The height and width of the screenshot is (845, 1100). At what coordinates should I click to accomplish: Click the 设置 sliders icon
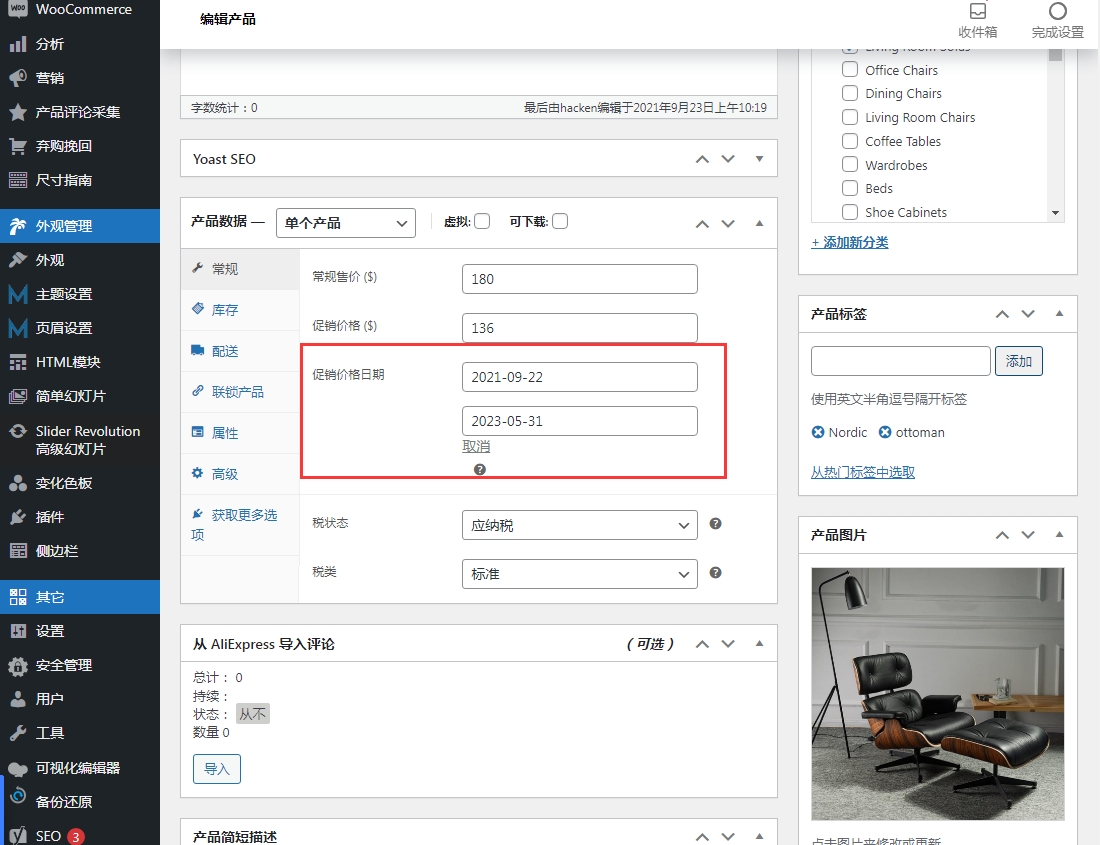tap(18, 631)
